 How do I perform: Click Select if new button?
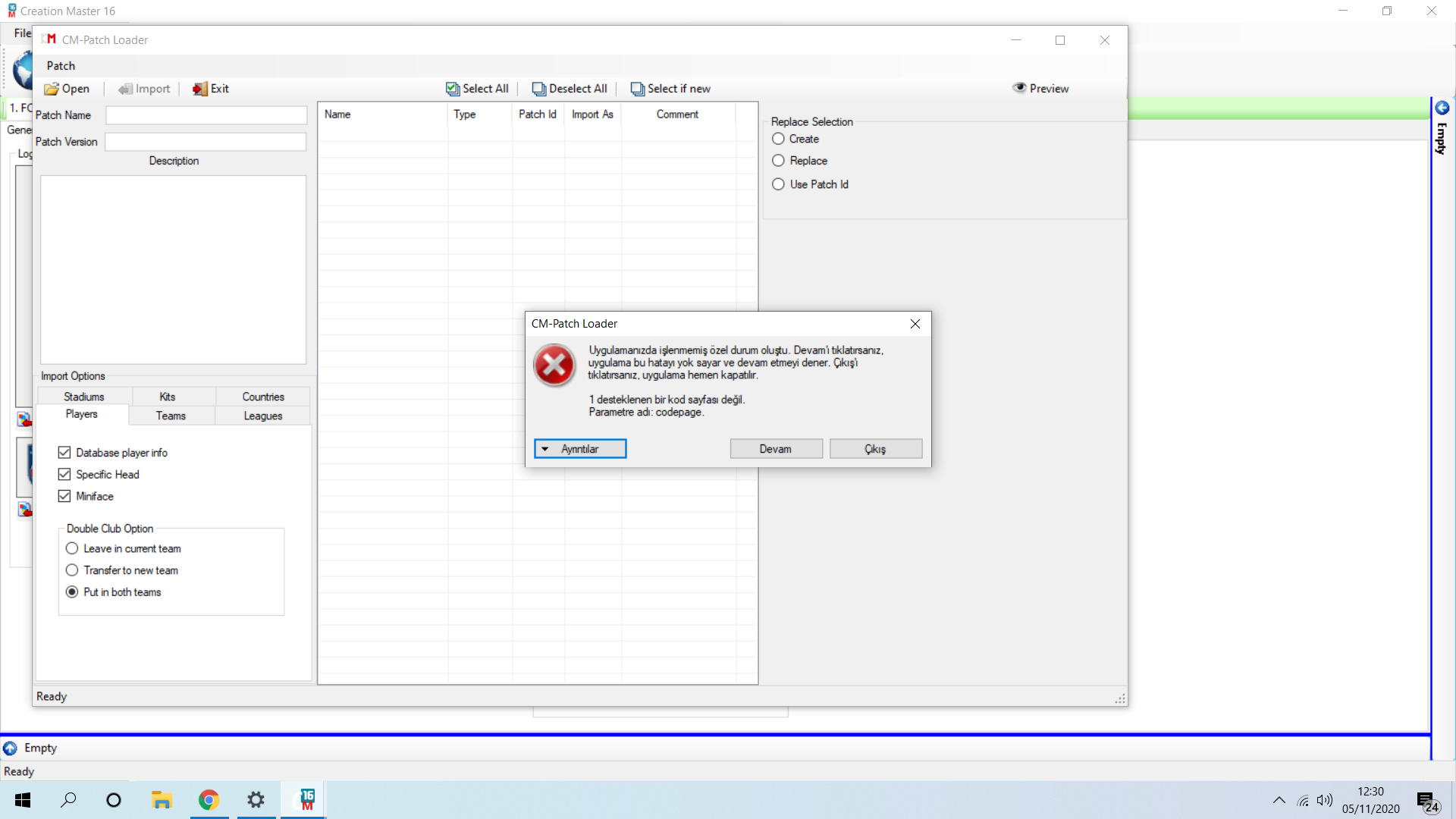670,89
